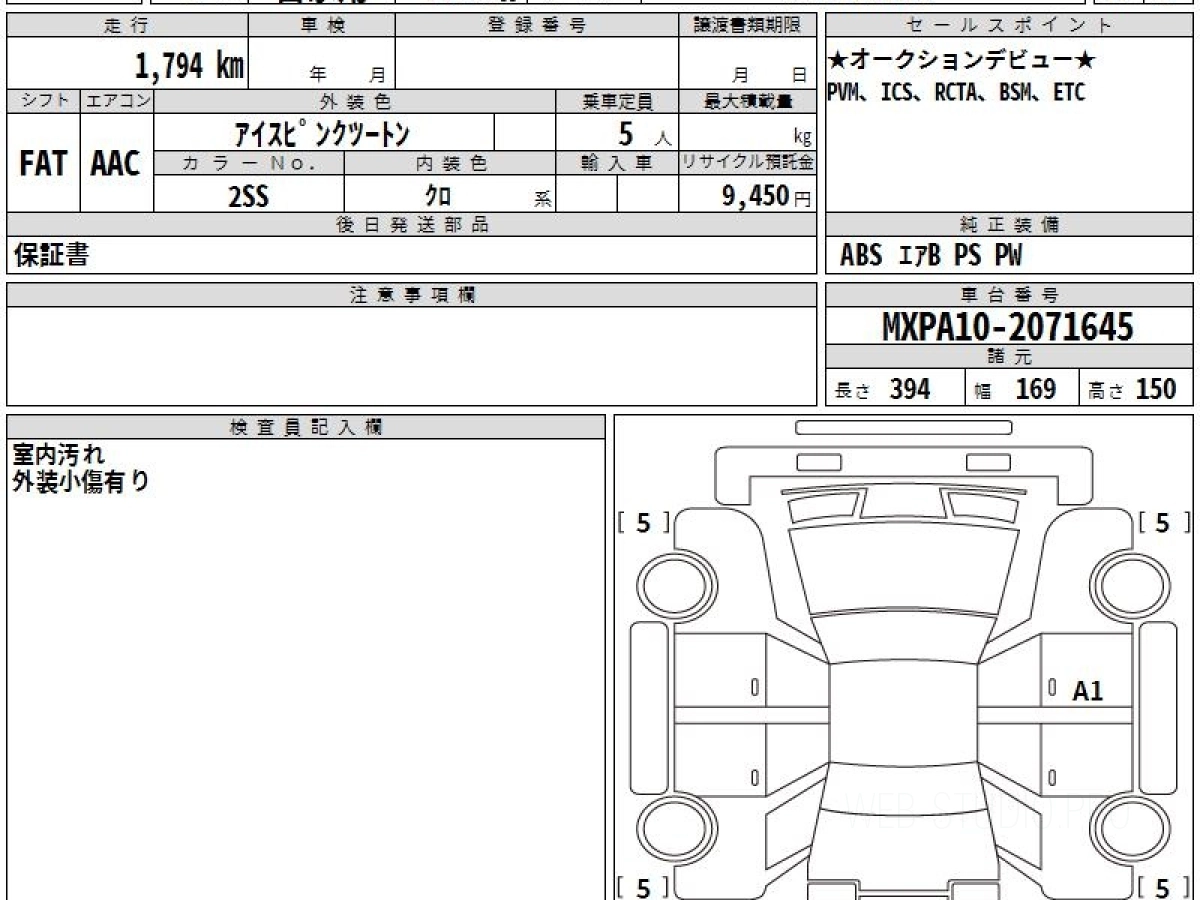Select the FAT shift value
The height and width of the screenshot is (900, 1200).
[43, 163]
